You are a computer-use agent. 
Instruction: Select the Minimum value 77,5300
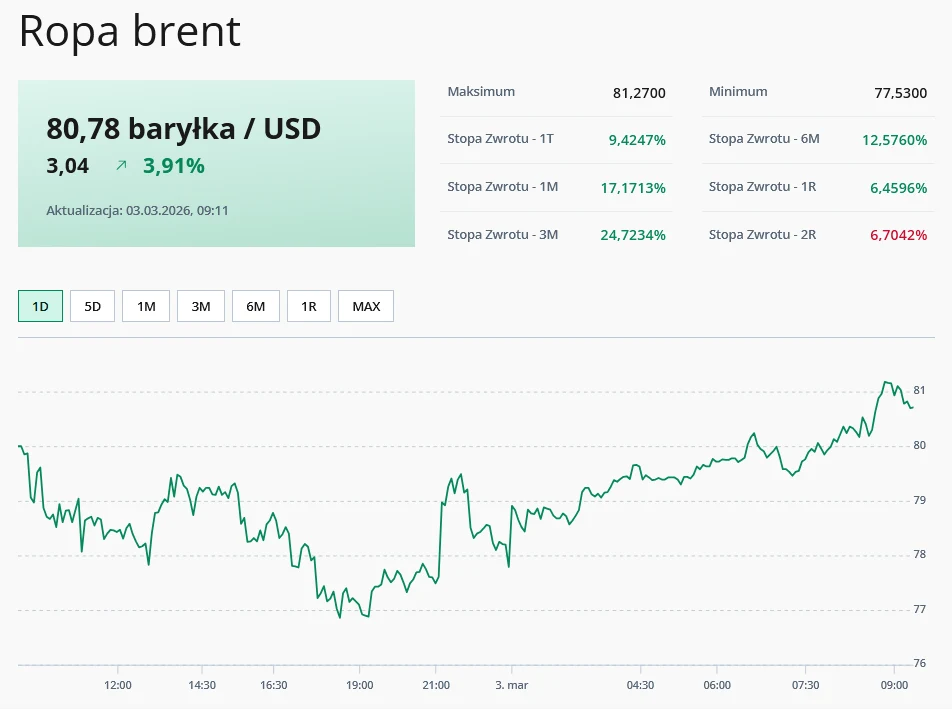click(x=897, y=93)
